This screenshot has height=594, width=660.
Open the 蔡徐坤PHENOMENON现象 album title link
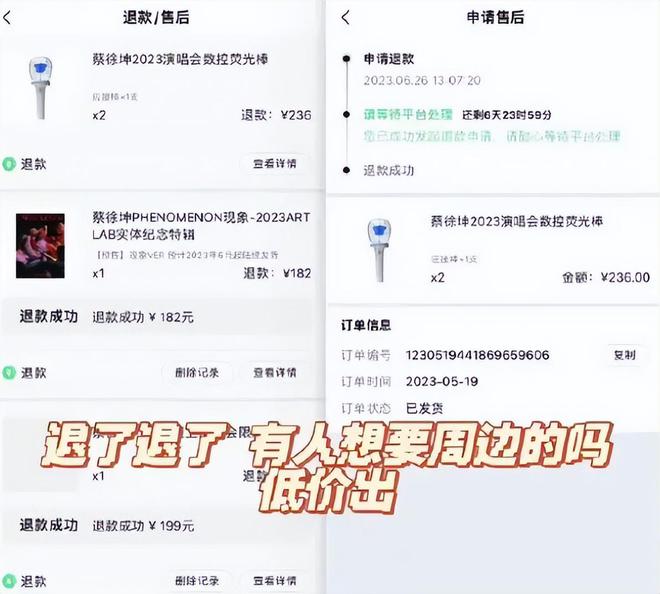point(201,226)
